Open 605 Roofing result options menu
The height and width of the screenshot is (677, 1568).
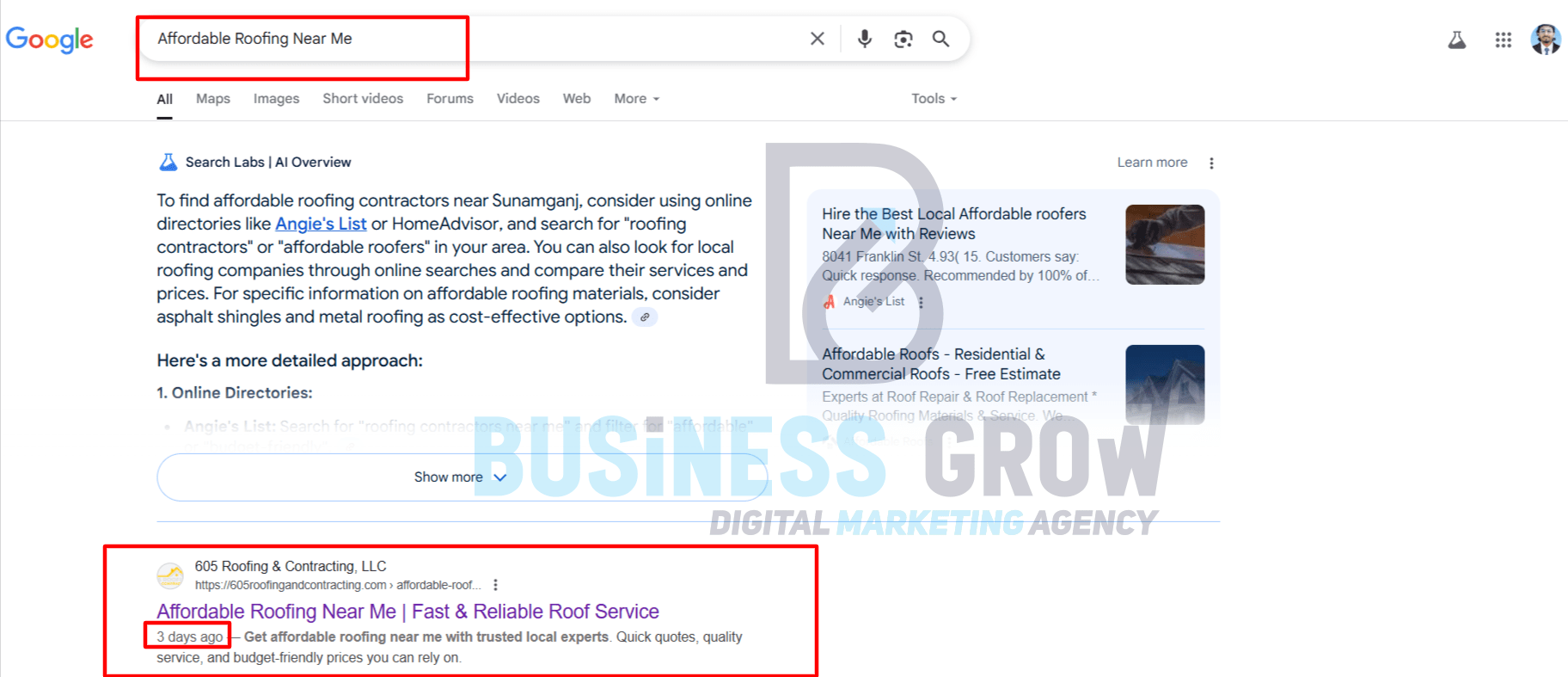495,585
